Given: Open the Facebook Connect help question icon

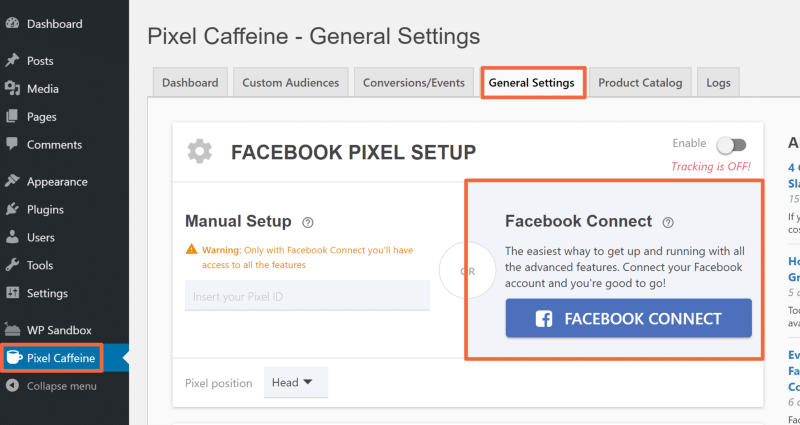Looking at the screenshot, I should [x=668, y=222].
